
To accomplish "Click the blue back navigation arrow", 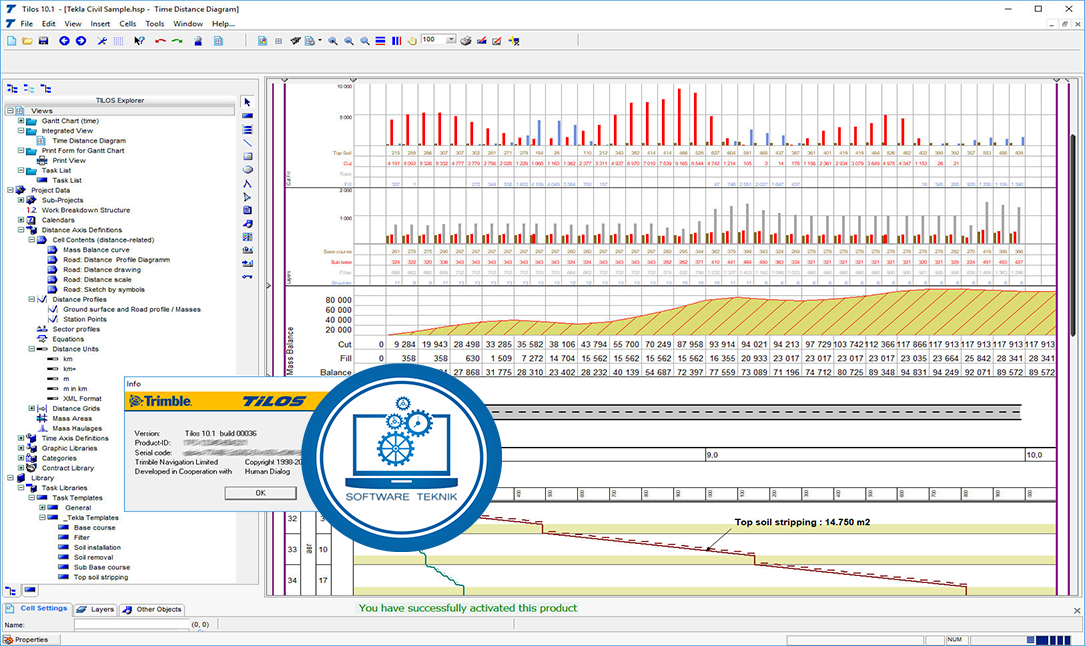I will point(62,41).
